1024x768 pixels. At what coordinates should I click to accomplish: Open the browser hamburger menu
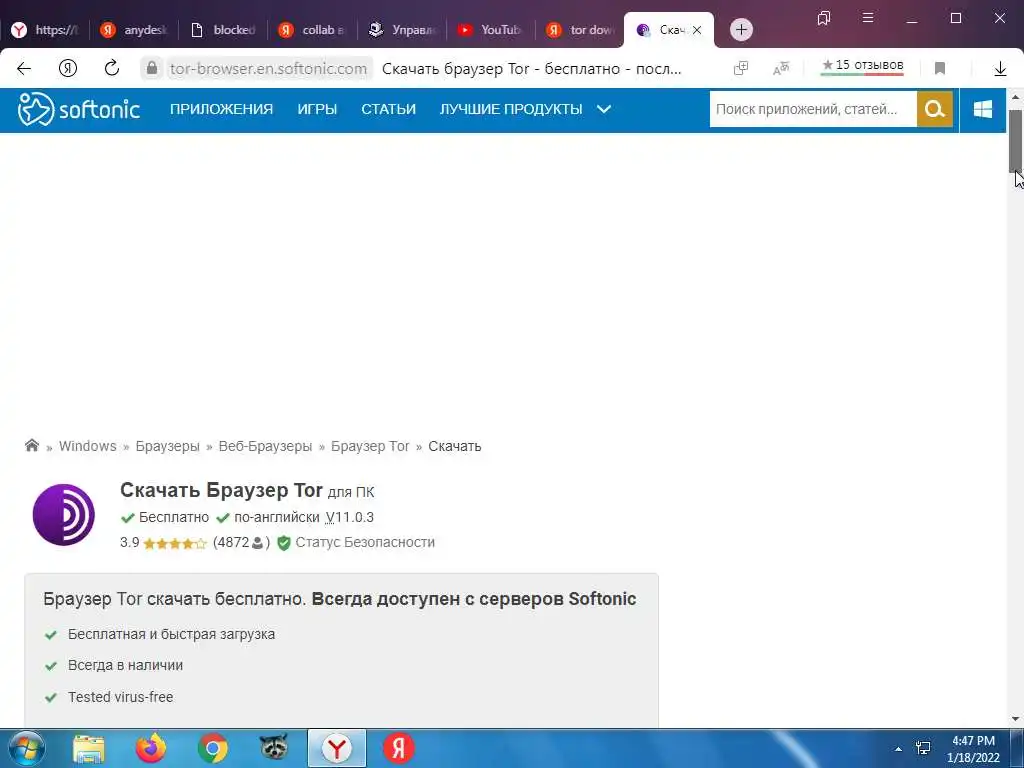[x=868, y=18]
